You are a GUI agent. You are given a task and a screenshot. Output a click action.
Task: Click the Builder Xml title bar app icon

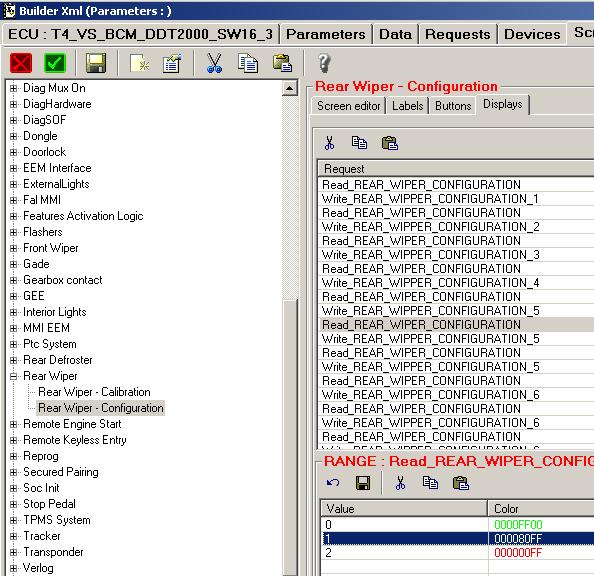(x=9, y=11)
